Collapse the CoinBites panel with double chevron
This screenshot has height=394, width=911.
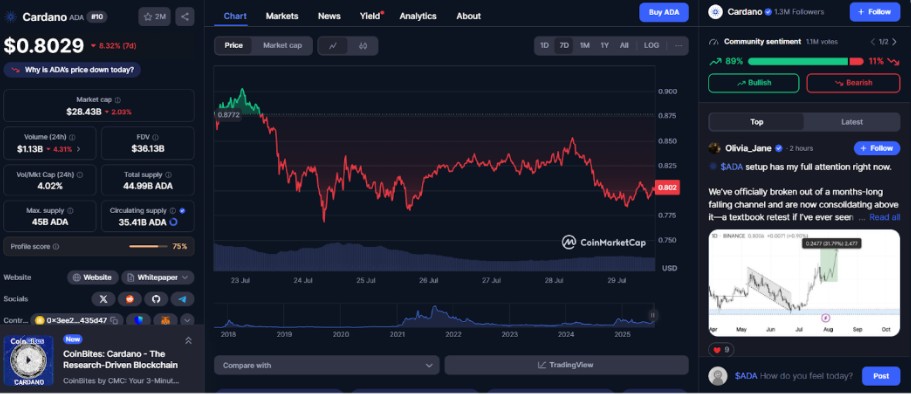[188, 341]
